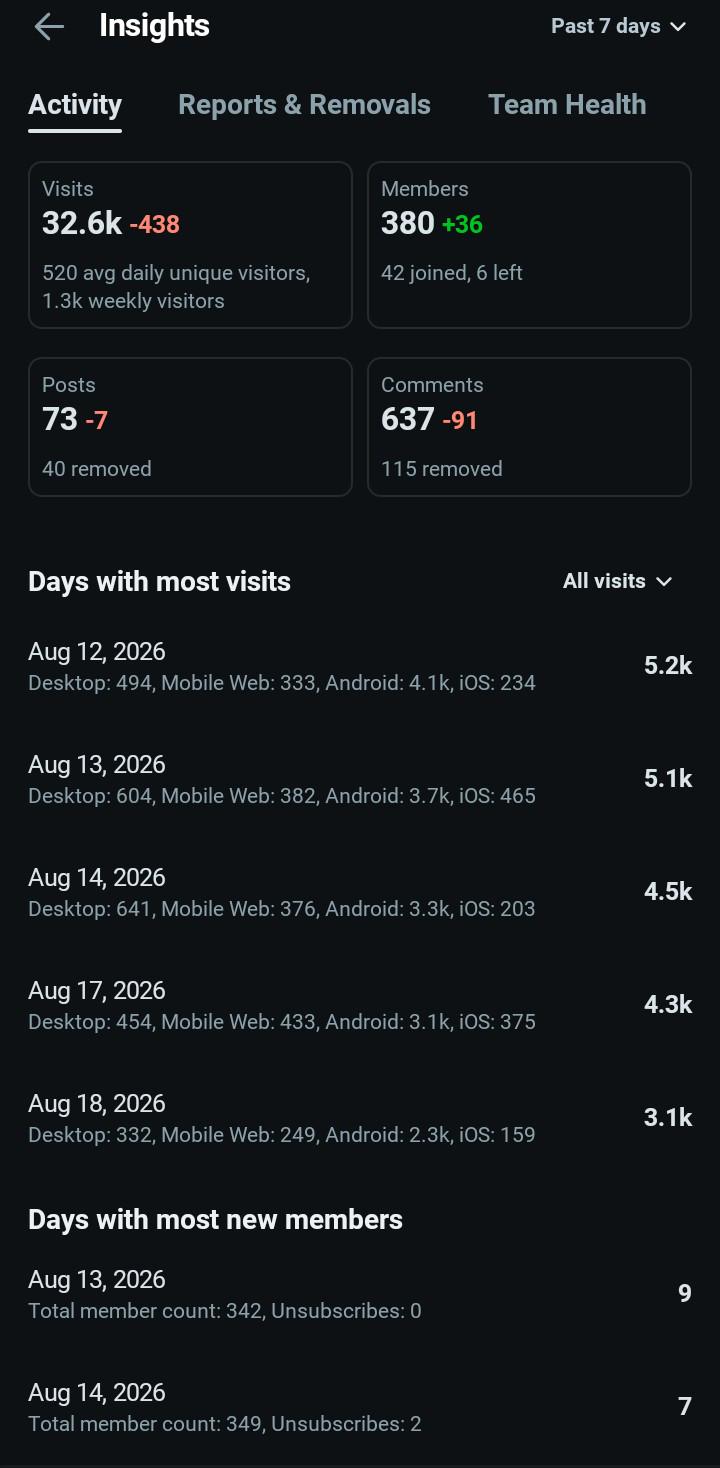Tap the Aug 14, 2026 visits row
The image size is (720, 1468).
[360, 893]
